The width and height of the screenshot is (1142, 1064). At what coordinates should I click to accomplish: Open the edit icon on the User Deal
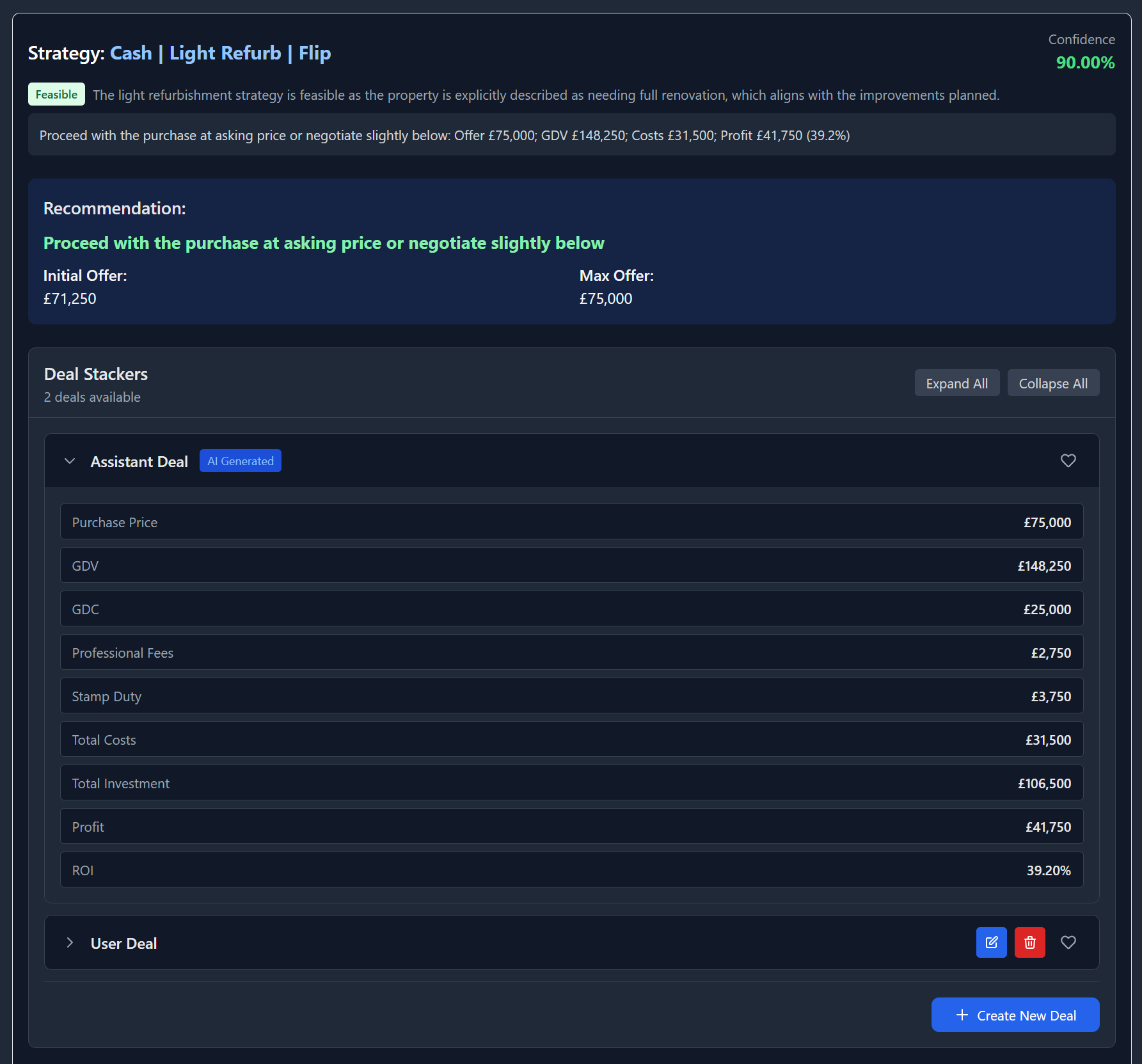pos(991,942)
